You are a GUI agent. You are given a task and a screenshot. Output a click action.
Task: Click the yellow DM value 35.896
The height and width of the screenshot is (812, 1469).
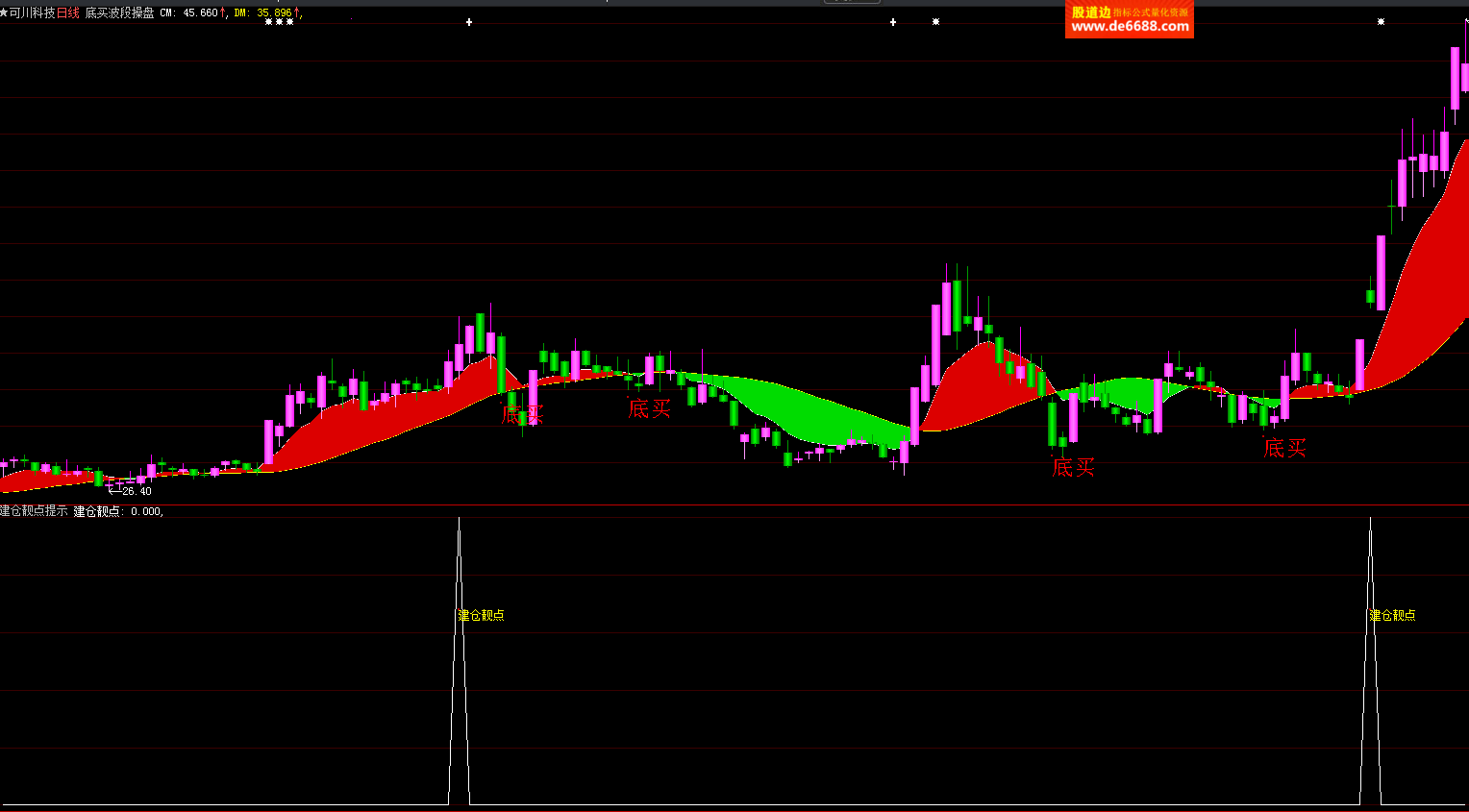(273, 12)
